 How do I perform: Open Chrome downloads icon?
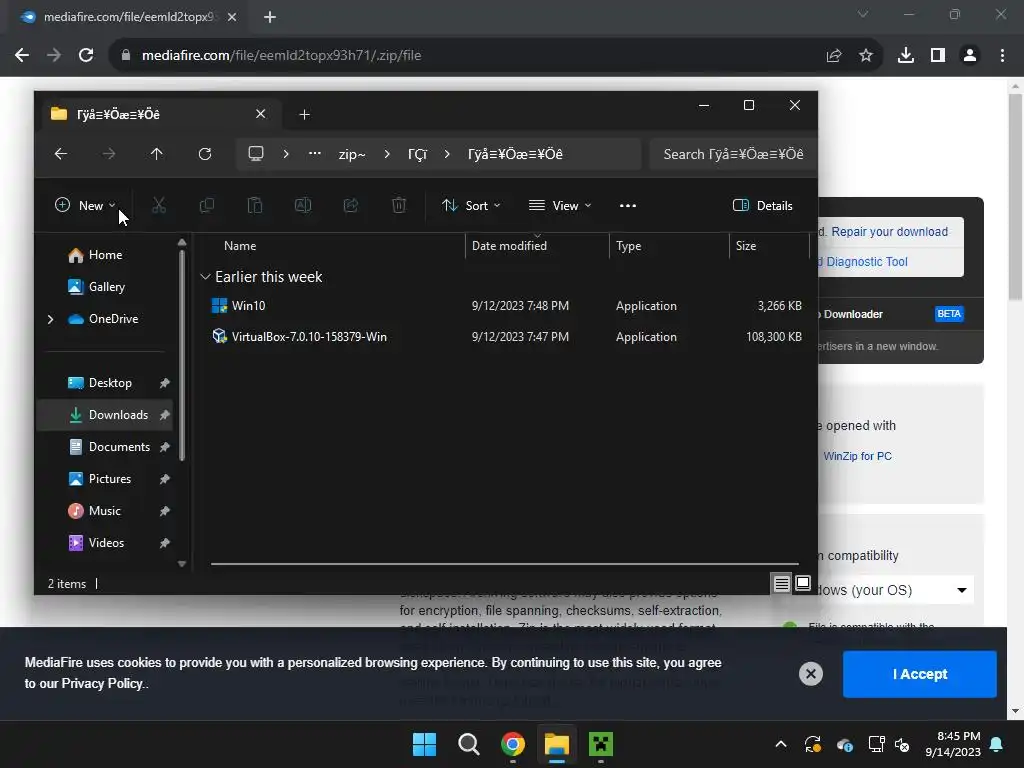pos(906,56)
